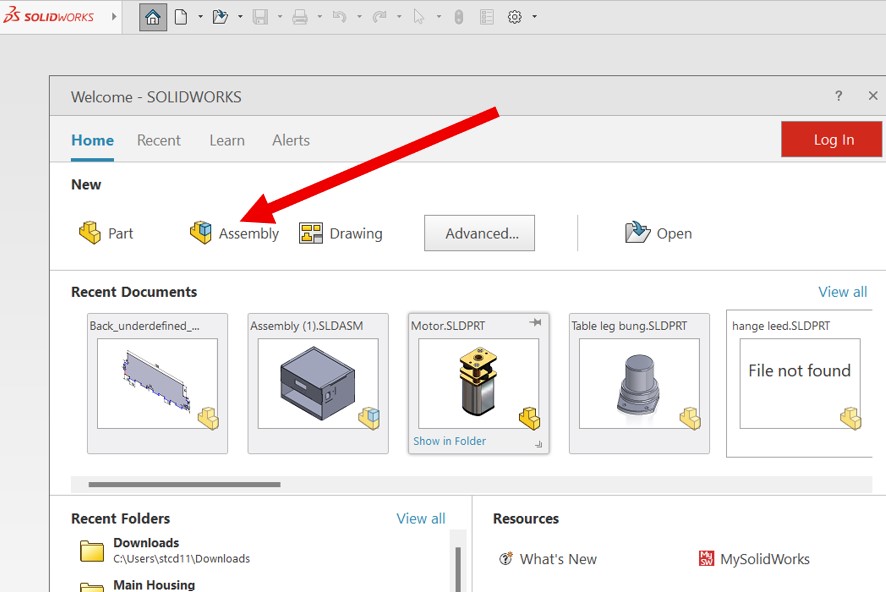Open the Options gear dropdown arrow

(535, 17)
